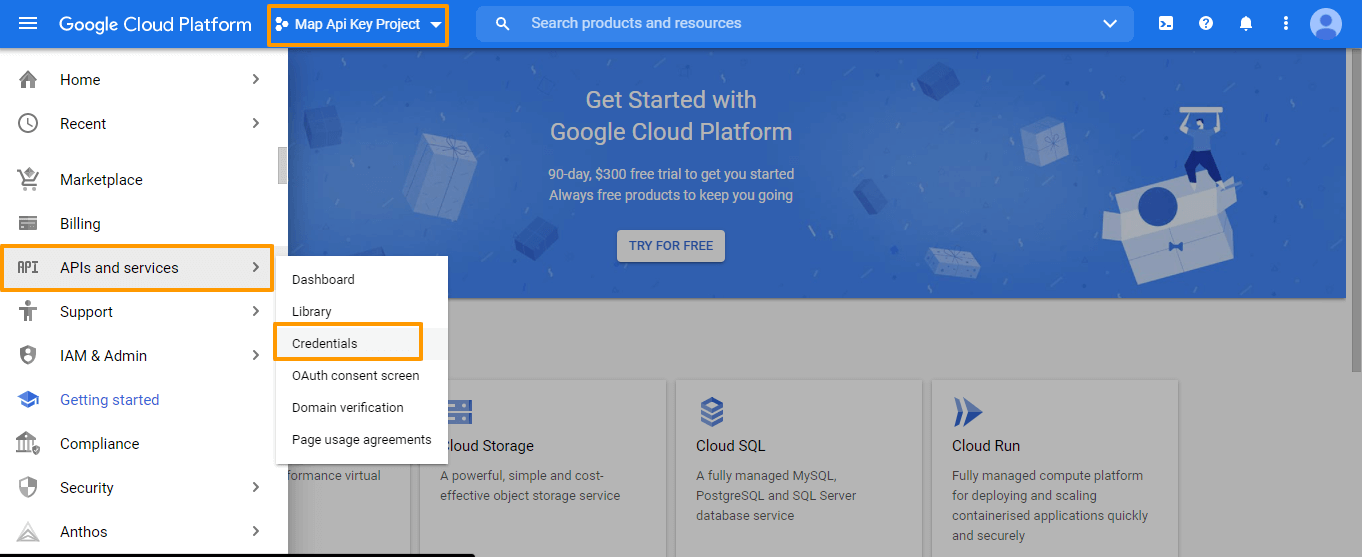Image resolution: width=1362 pixels, height=557 pixels.
Task: Open the user account avatar
Action: 1326,23
